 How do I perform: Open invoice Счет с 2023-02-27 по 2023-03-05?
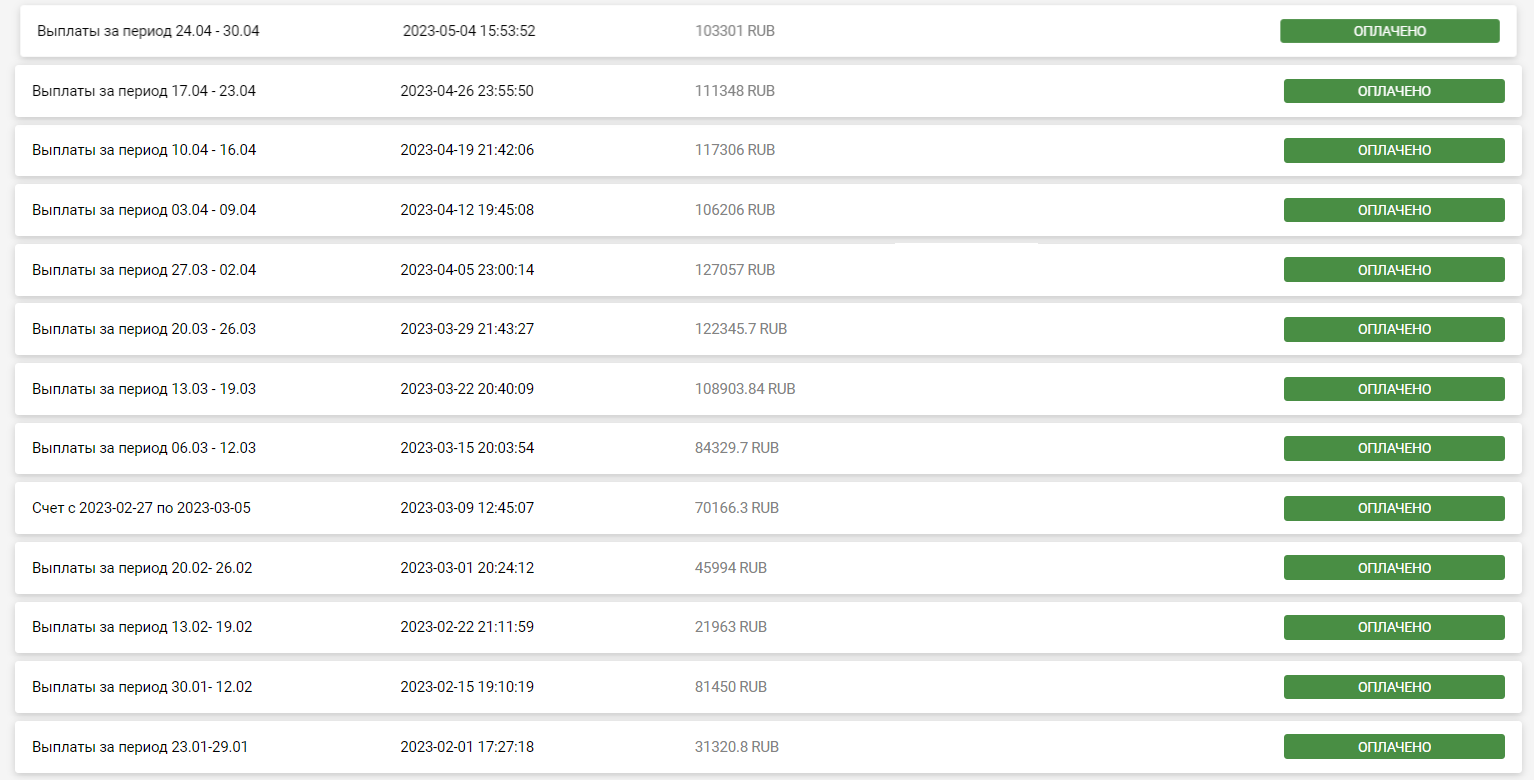click(x=768, y=508)
